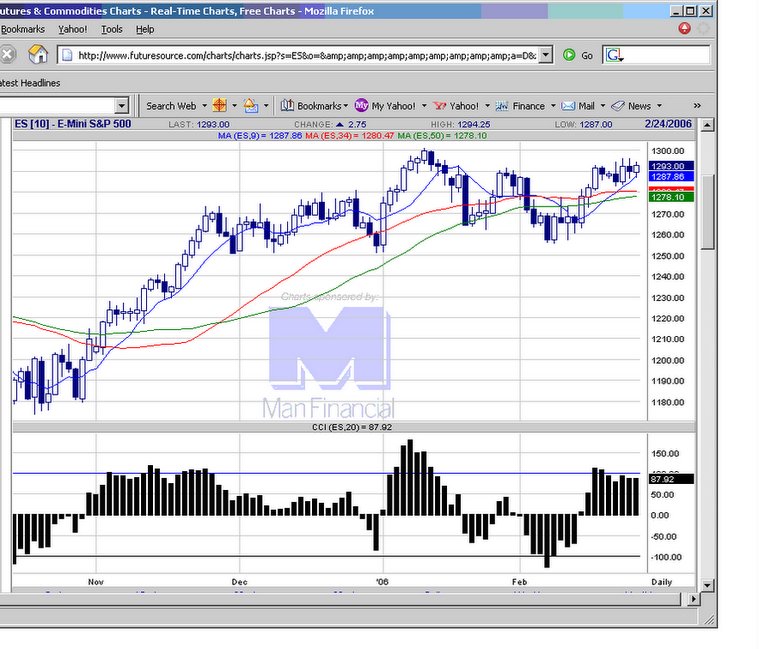
Task: Click the red arrow icon near throbber
Action: tap(684, 29)
